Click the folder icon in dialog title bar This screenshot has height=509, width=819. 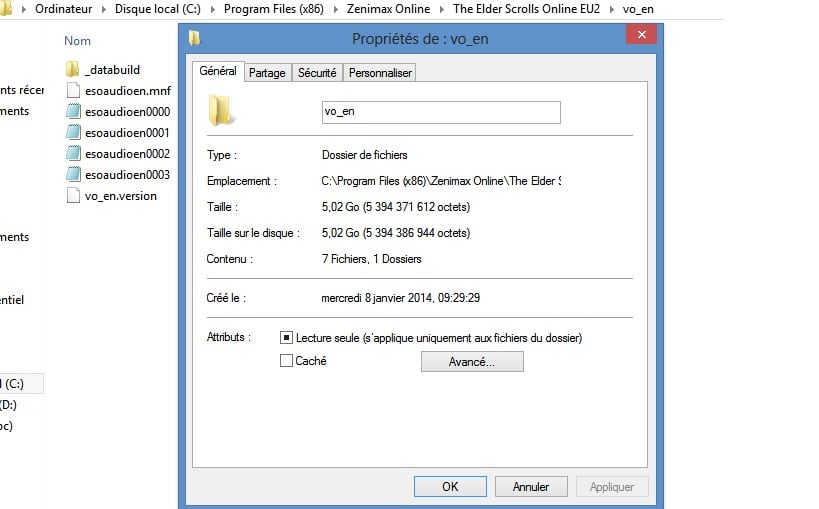[x=194, y=38]
